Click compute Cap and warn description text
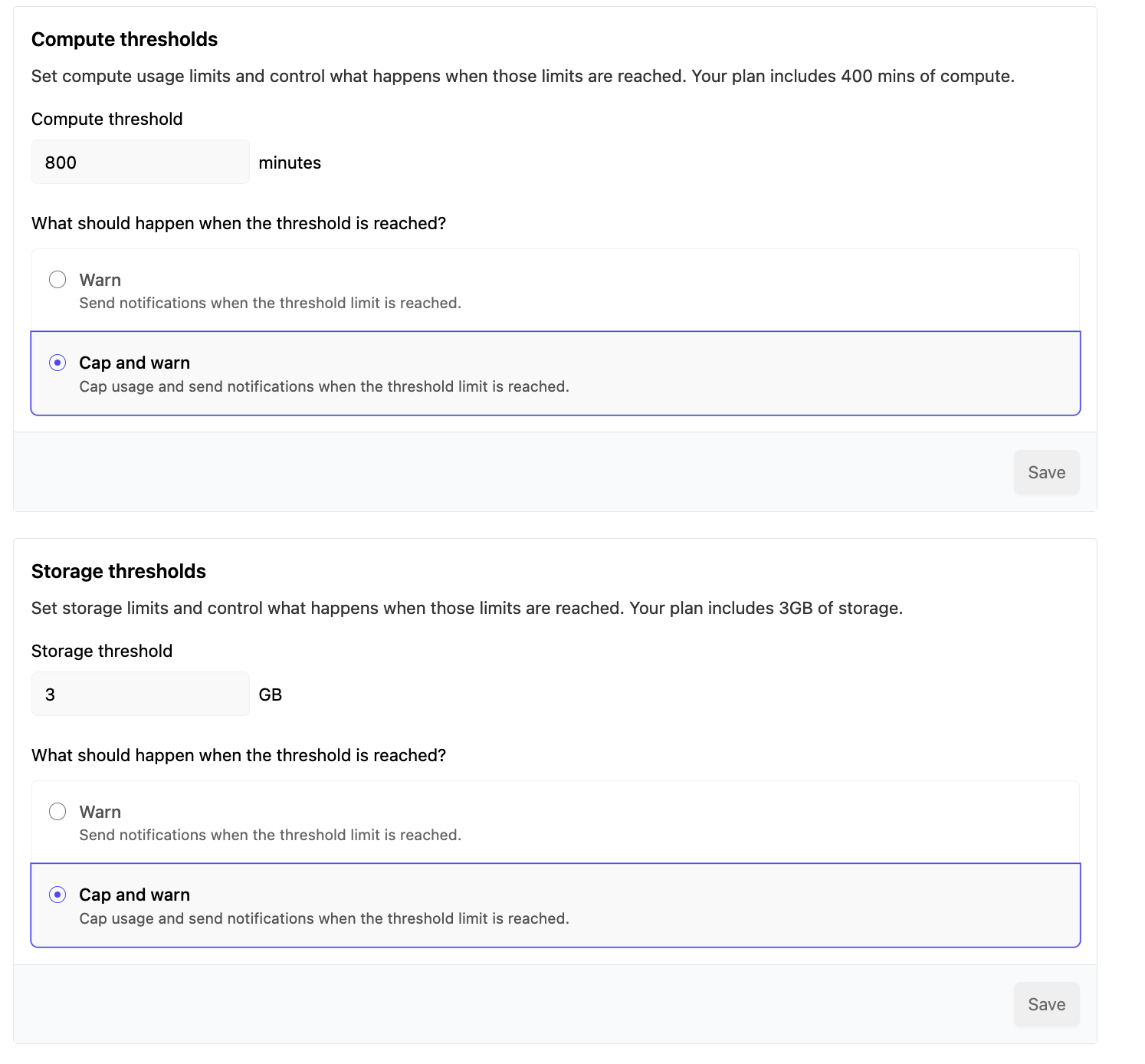 (323, 386)
